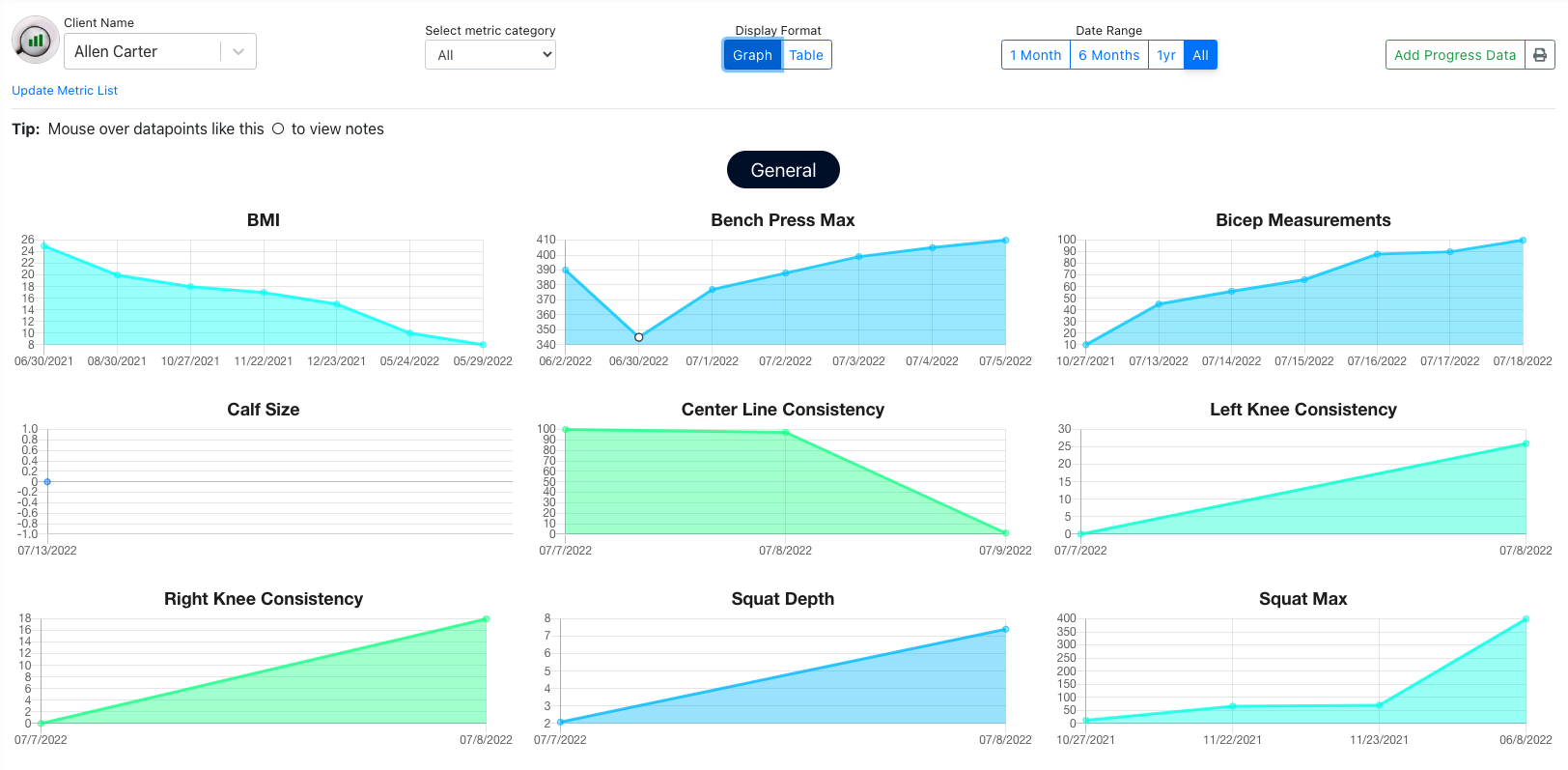Select the 1yr date range
1568x770 pixels.
click(1166, 55)
